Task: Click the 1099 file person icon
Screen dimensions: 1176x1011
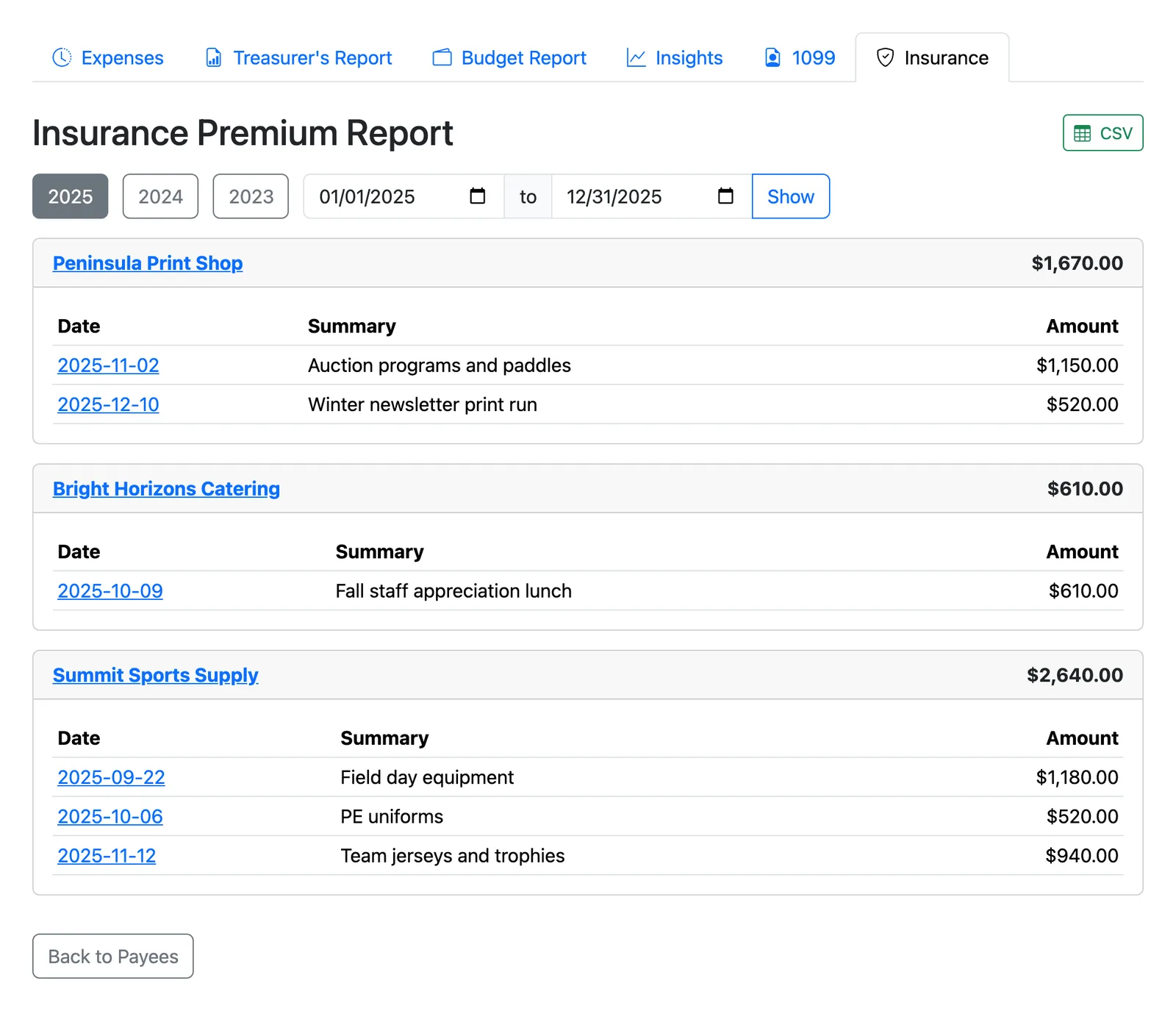Action: (x=772, y=57)
